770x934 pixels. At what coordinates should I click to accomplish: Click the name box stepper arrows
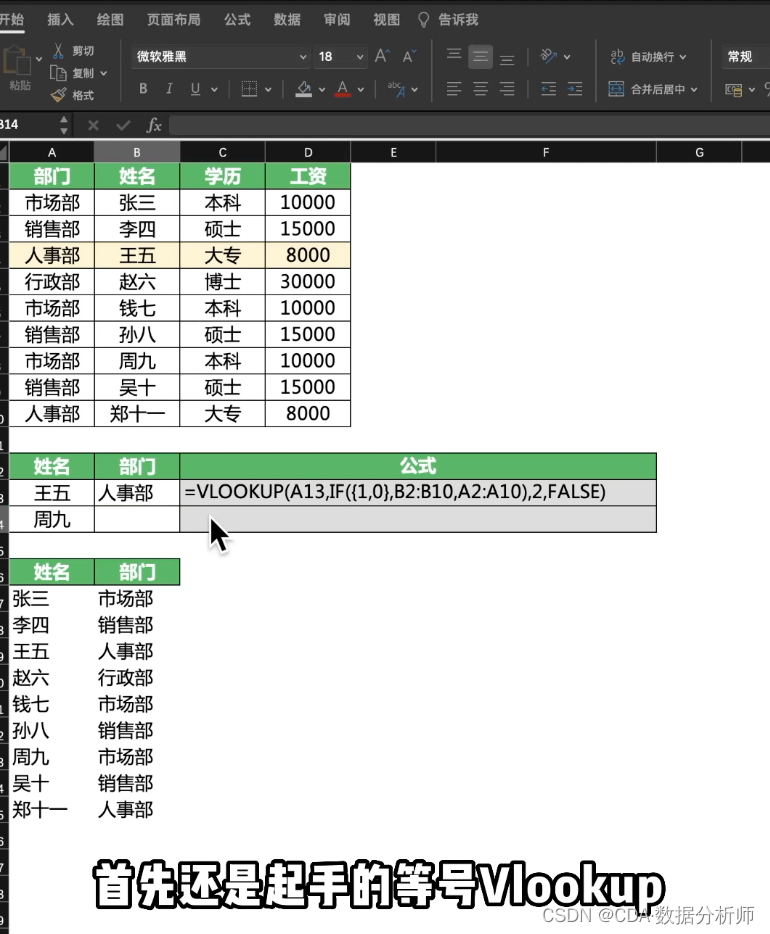pos(64,125)
